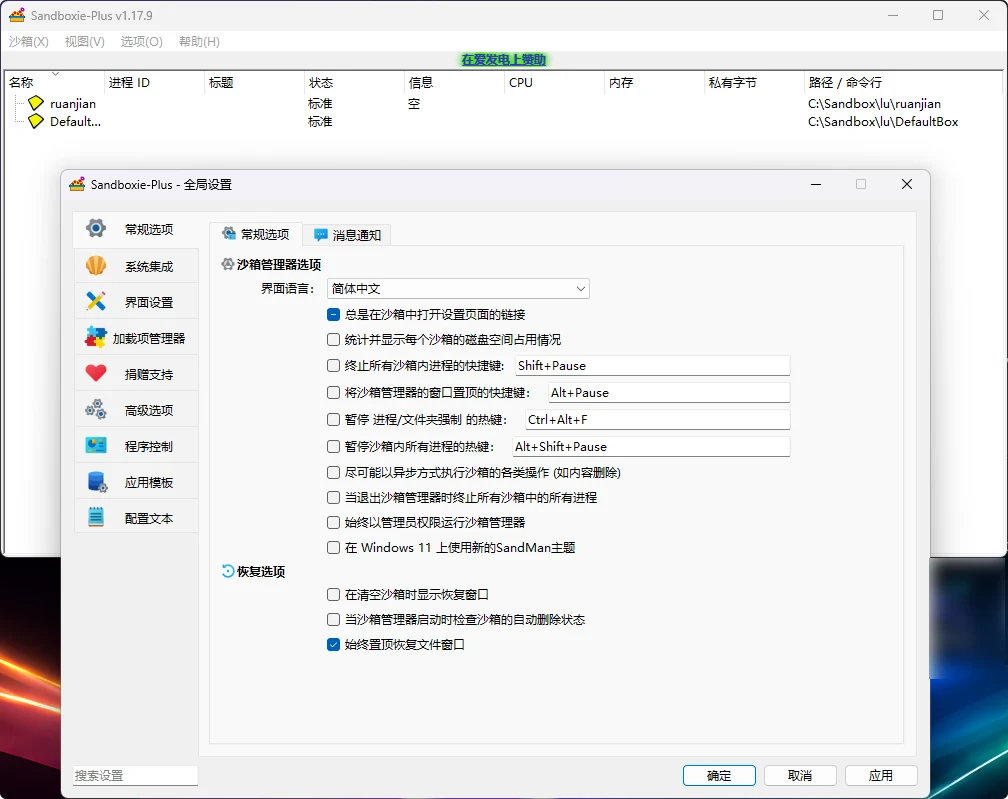This screenshot has height=799, width=1008.
Task: Click the crossed pencil icon for 界面设置
Action: coord(96,301)
